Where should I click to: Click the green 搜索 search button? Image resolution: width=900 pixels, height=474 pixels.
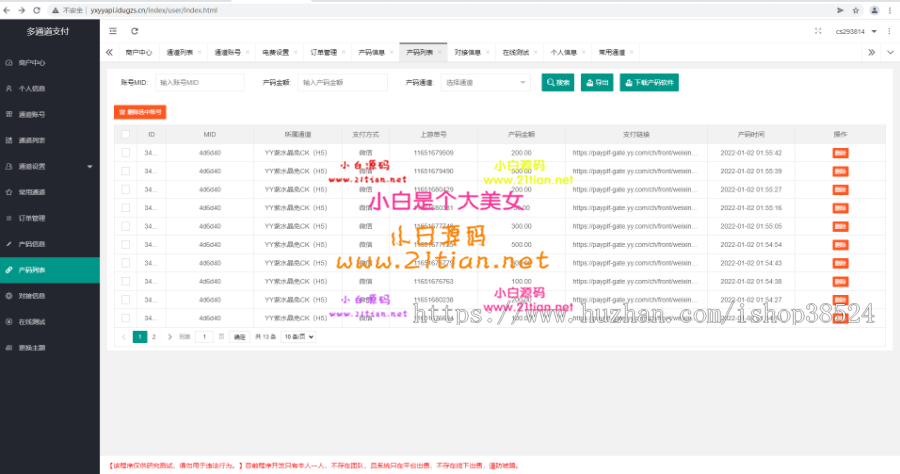pos(558,83)
